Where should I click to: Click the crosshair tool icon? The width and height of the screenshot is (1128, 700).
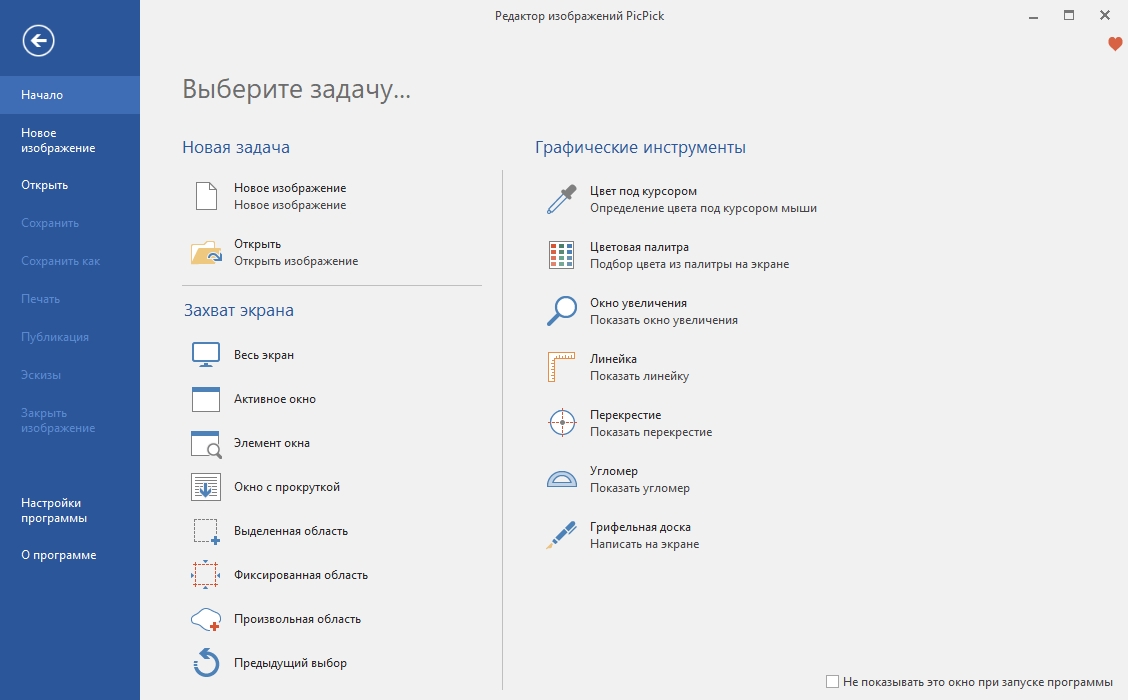(x=562, y=423)
